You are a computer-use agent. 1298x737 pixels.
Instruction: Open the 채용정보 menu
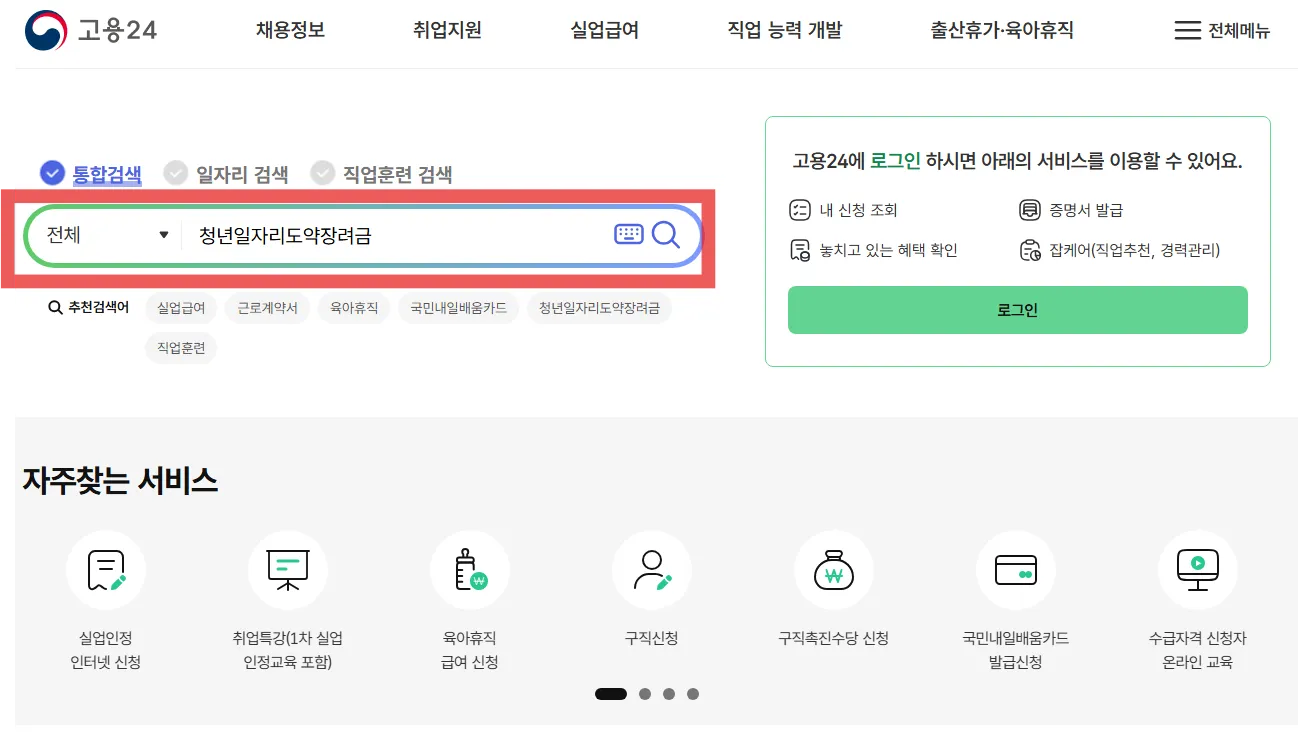pyautogui.click(x=290, y=31)
